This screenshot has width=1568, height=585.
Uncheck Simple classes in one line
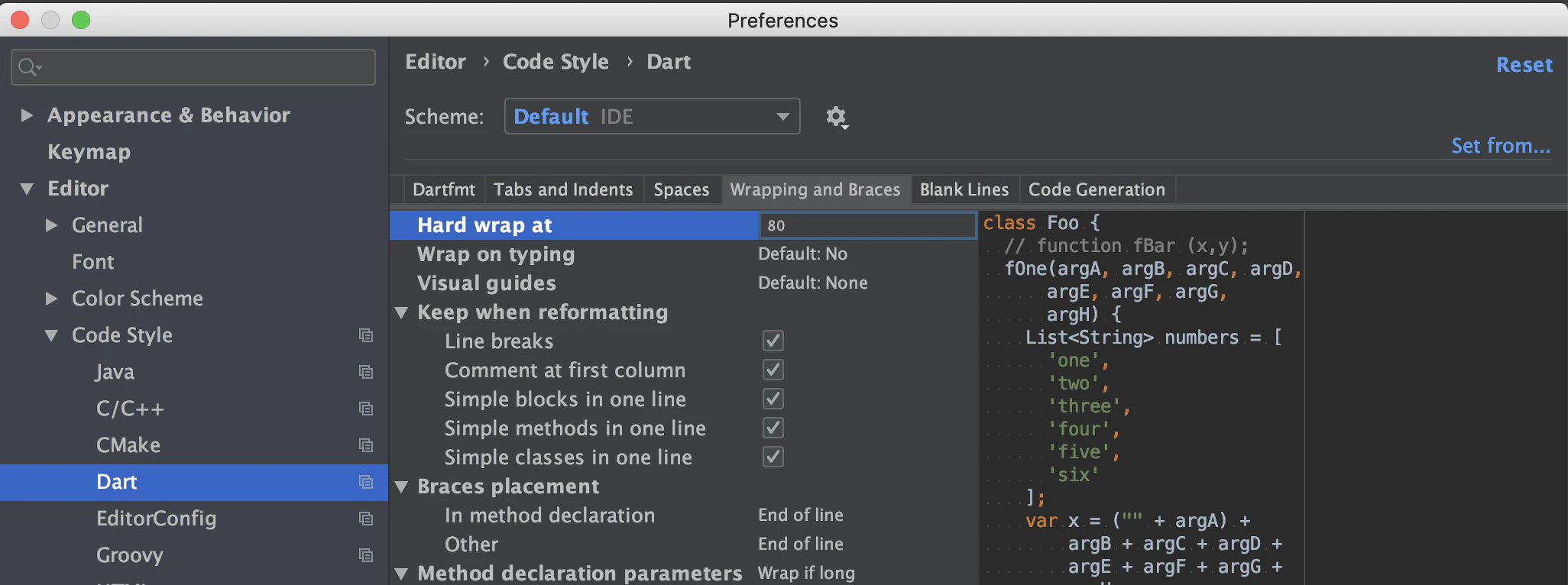pyautogui.click(x=773, y=457)
